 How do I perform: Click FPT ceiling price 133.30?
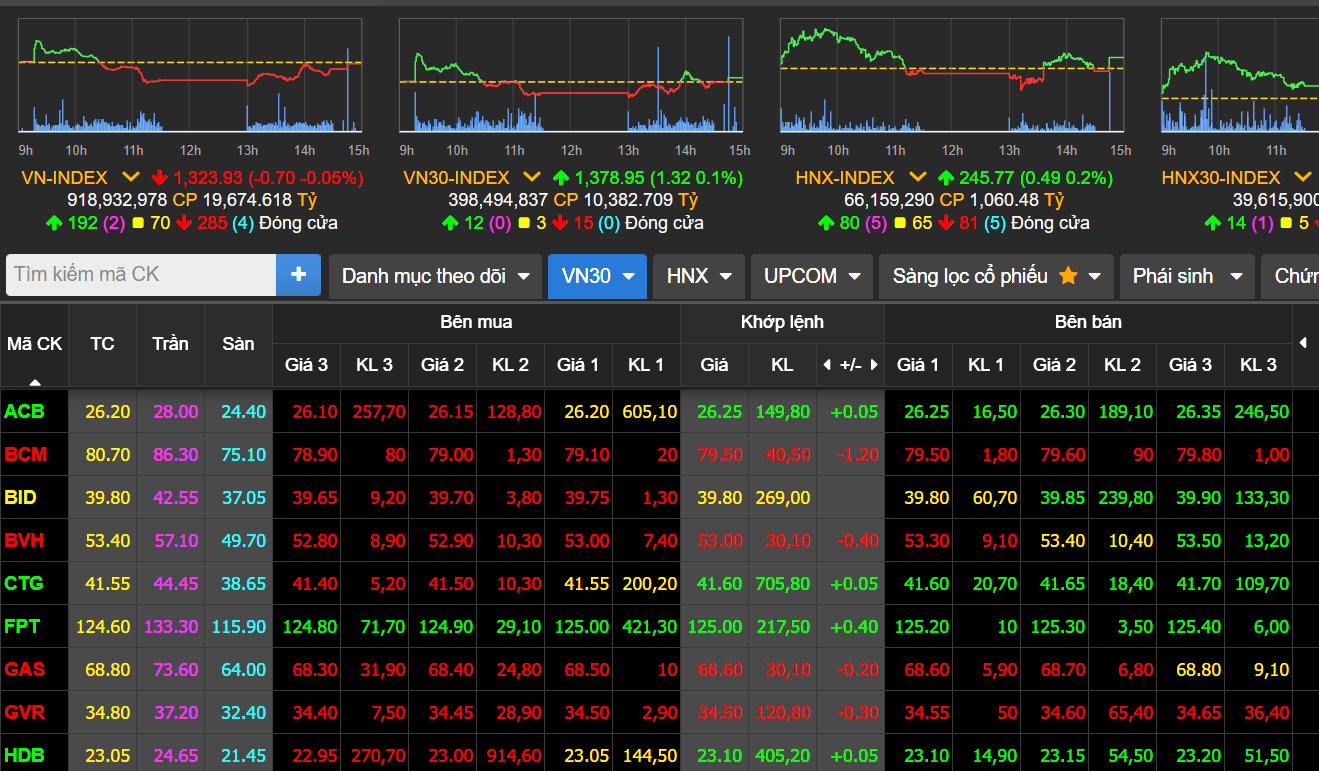pyautogui.click(x=171, y=627)
